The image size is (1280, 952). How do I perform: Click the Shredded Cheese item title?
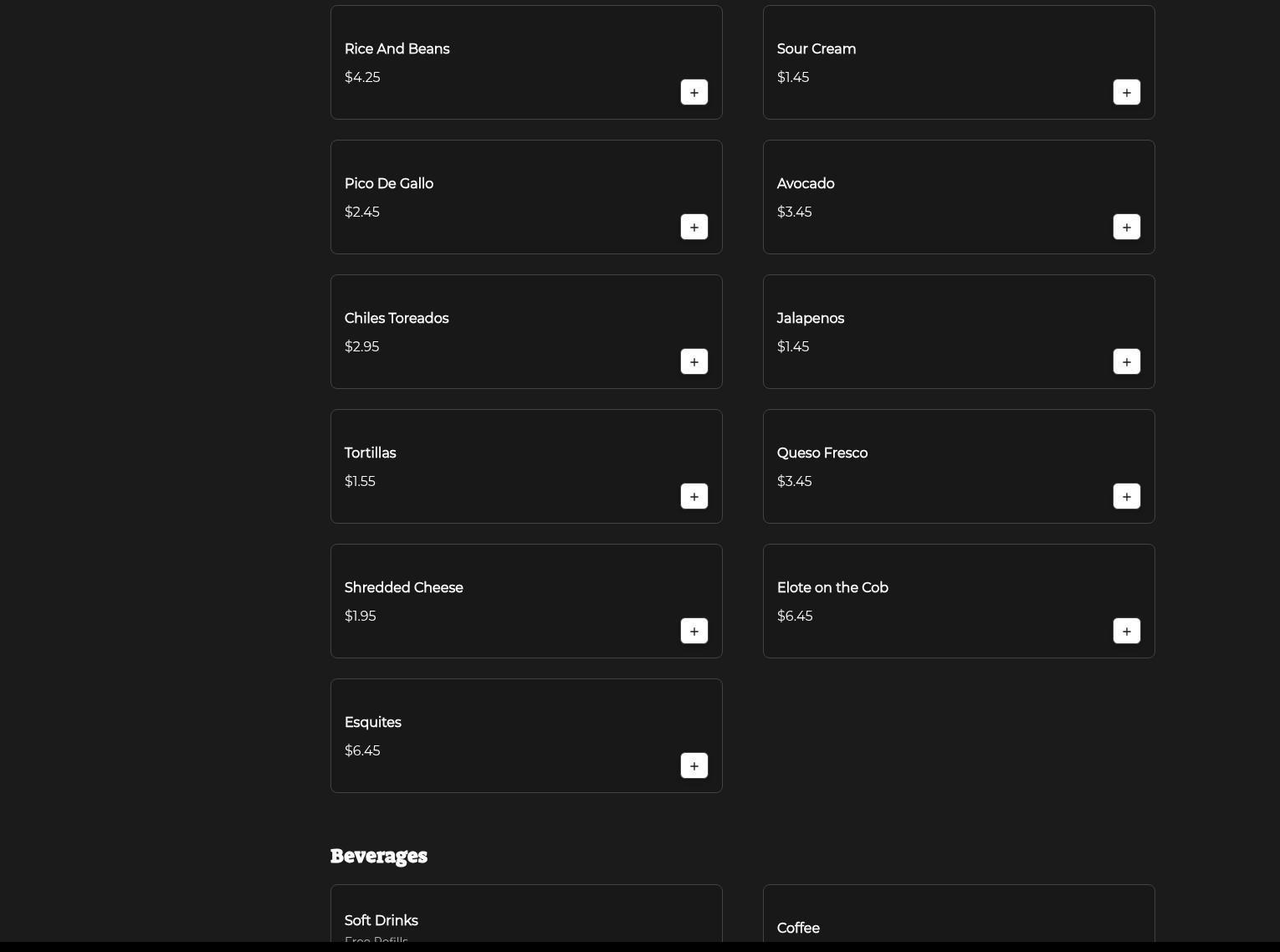tap(403, 587)
